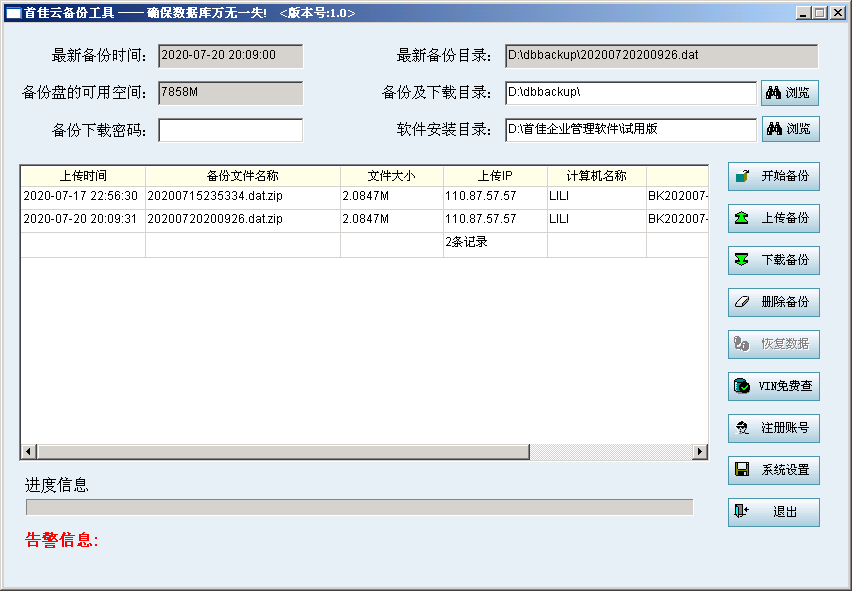The image size is (852, 591).
Task: Sort by the 上传时间 column header
Action: click(x=83, y=176)
